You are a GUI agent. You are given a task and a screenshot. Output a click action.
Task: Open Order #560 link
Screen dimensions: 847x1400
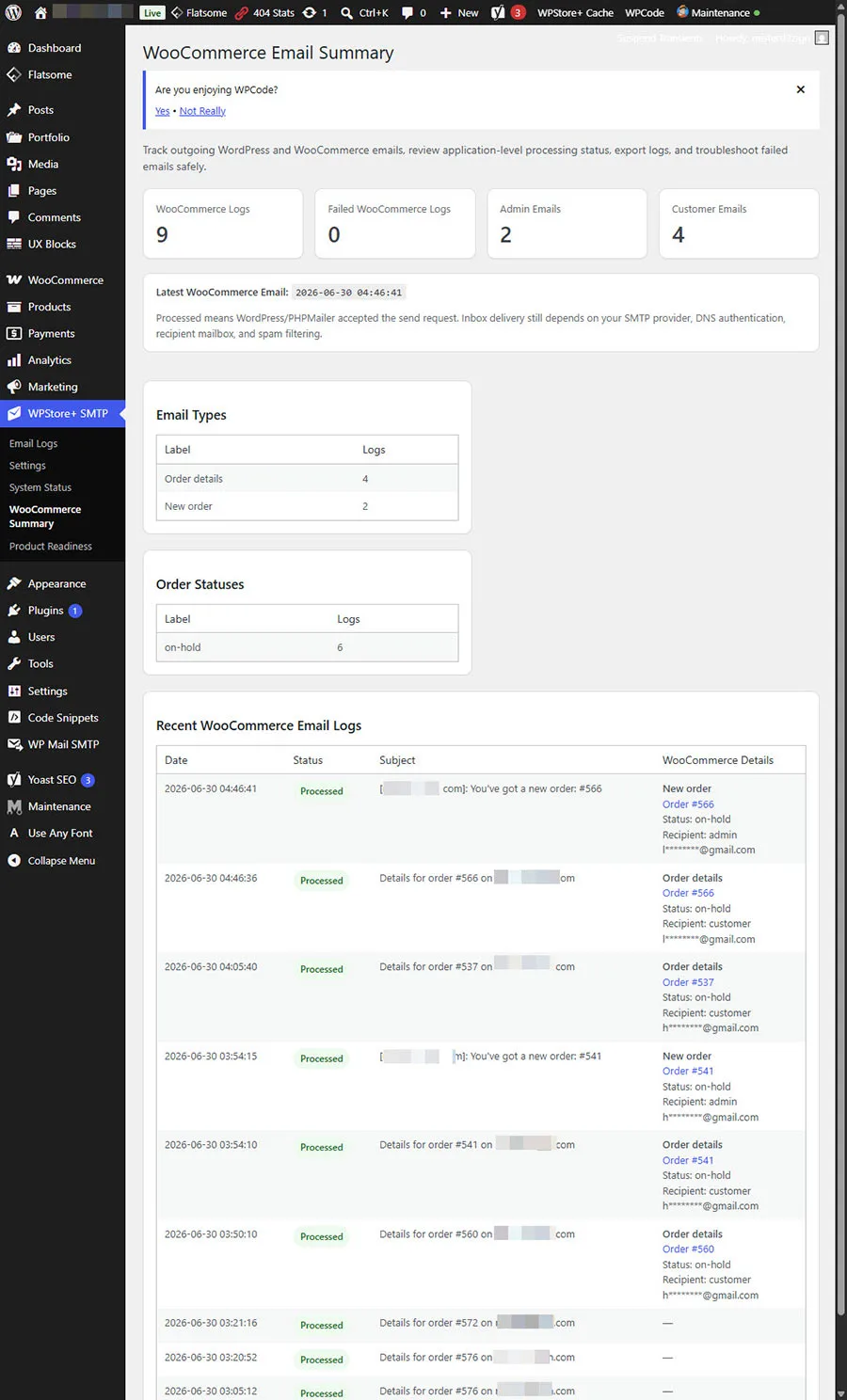pos(688,1249)
